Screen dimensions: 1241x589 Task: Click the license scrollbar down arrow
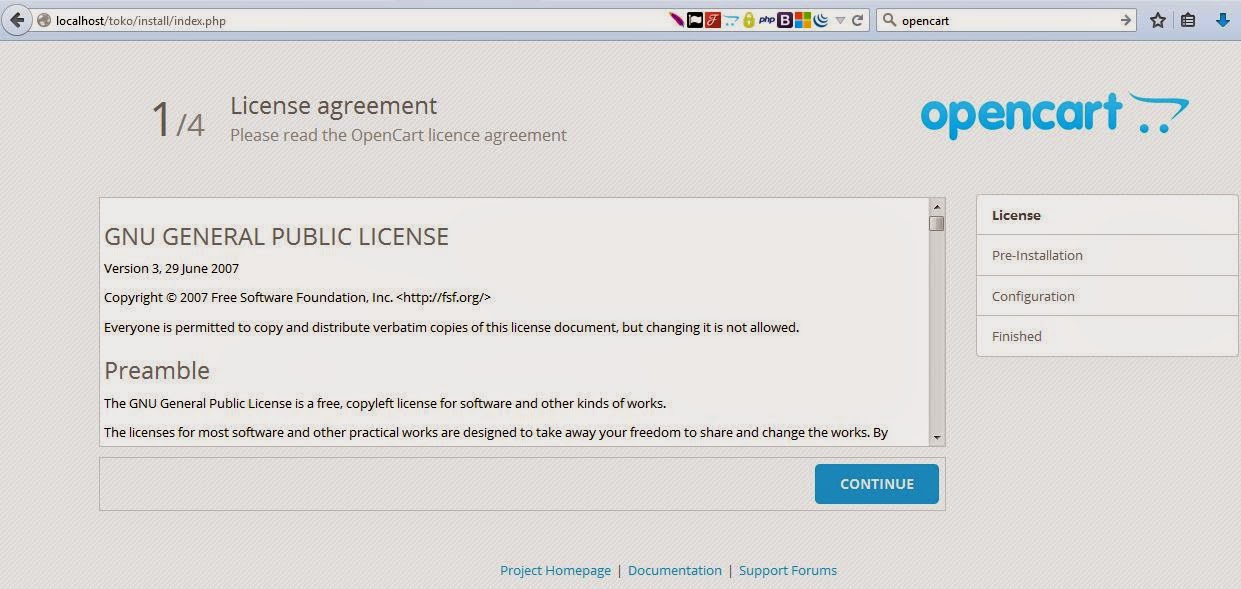937,437
